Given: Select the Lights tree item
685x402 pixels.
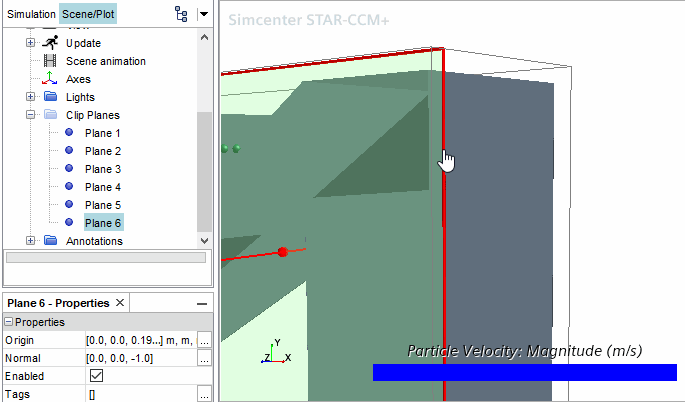Looking at the screenshot, I should tap(80, 97).
